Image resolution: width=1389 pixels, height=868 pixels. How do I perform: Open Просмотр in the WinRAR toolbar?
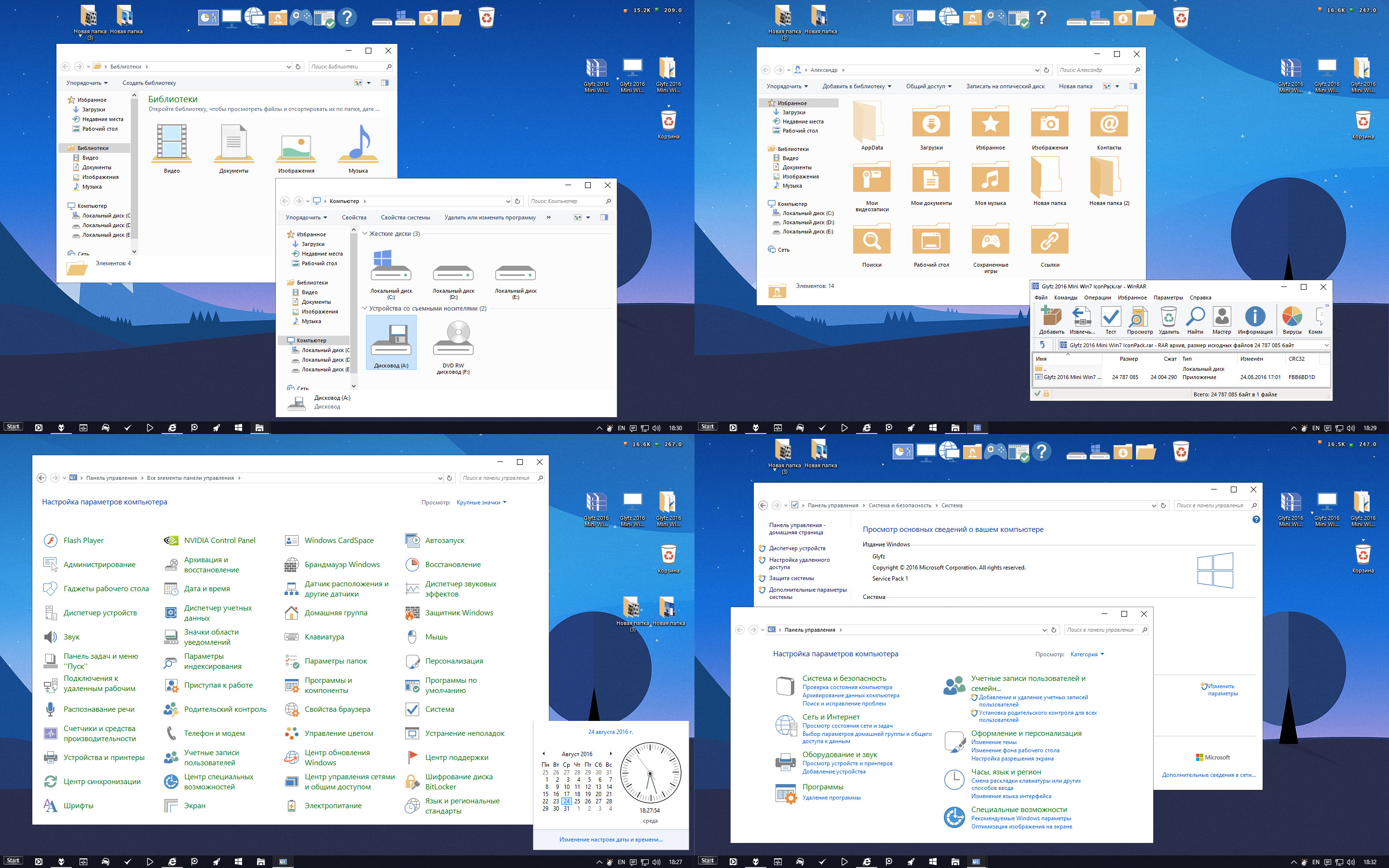coord(1139,320)
